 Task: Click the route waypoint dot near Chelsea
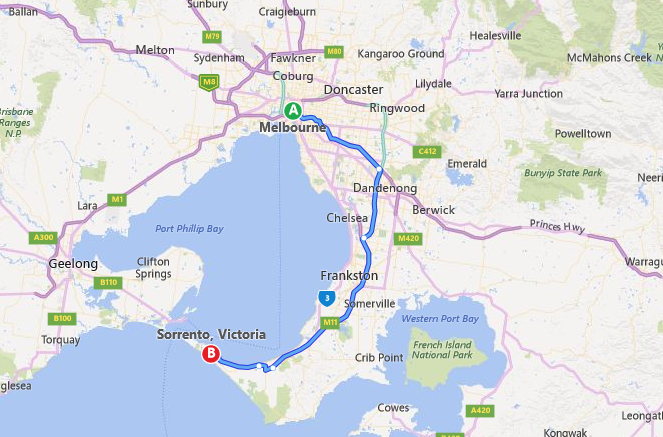pos(364,238)
